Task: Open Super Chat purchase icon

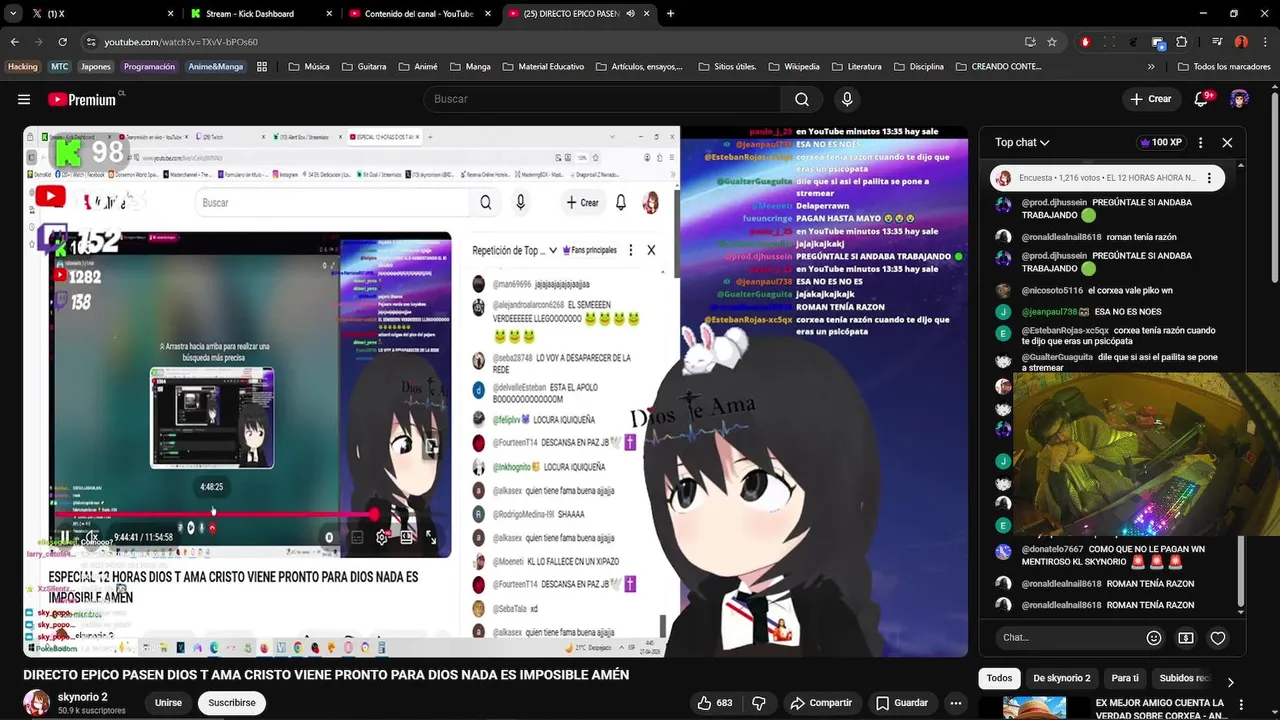Action: tap(1186, 638)
